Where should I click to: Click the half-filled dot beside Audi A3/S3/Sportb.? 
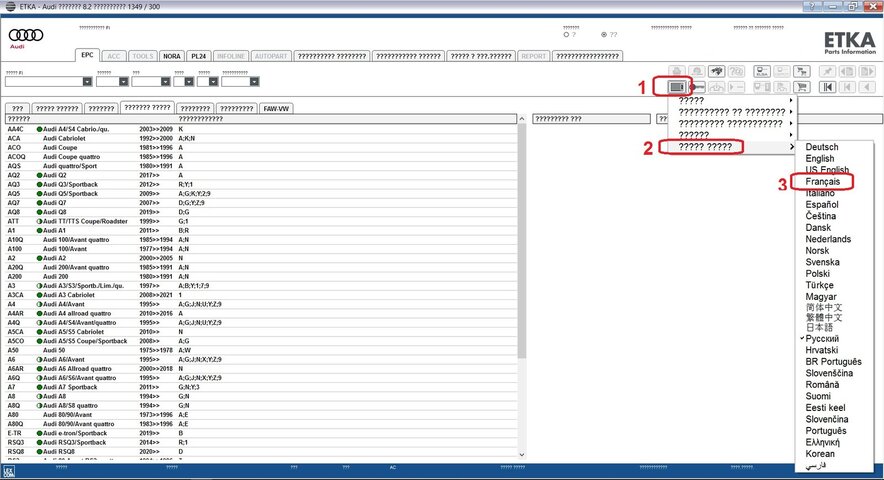pos(39,286)
